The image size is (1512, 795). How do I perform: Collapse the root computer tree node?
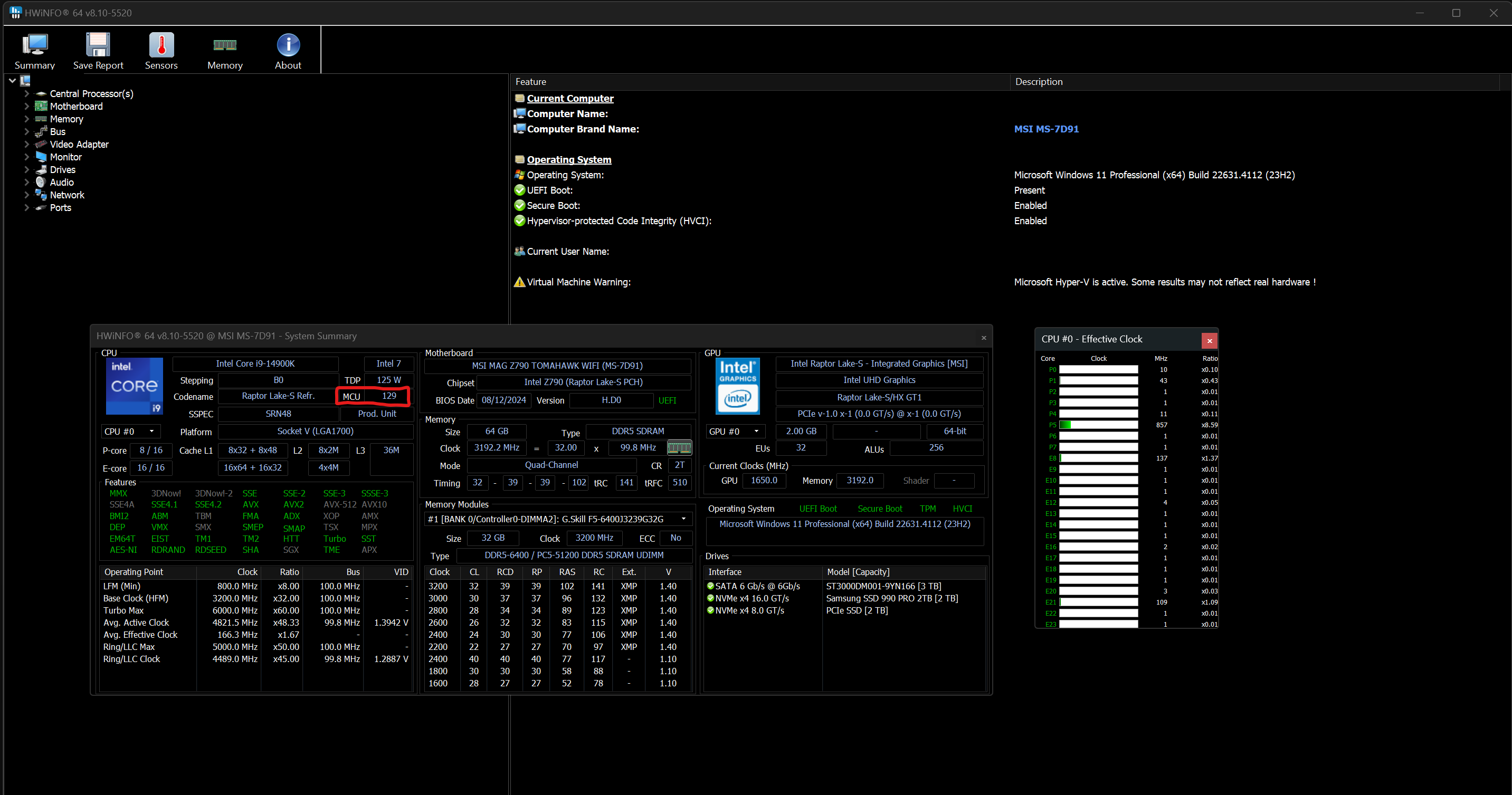pyautogui.click(x=12, y=80)
